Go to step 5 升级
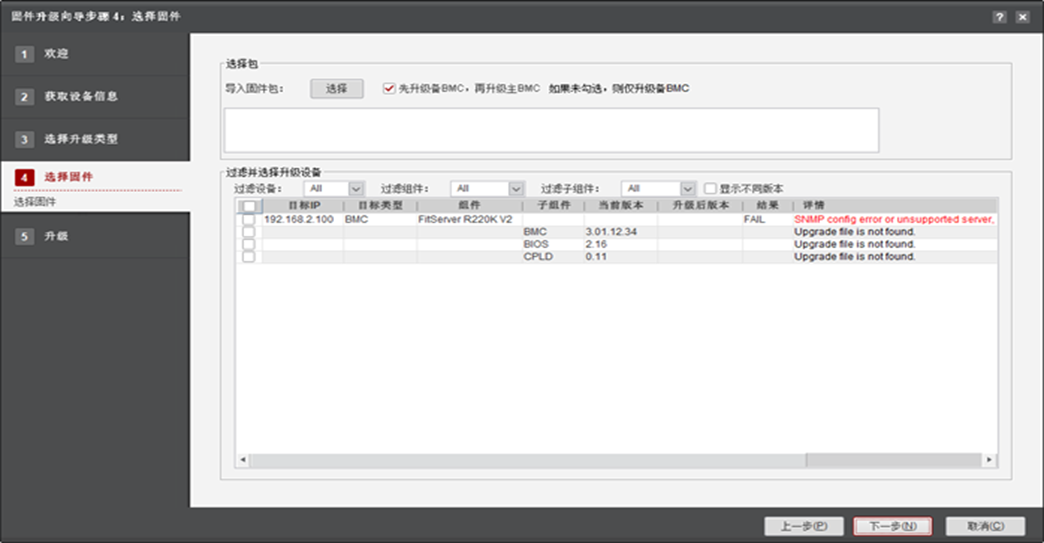 pyautogui.click(x=95, y=236)
